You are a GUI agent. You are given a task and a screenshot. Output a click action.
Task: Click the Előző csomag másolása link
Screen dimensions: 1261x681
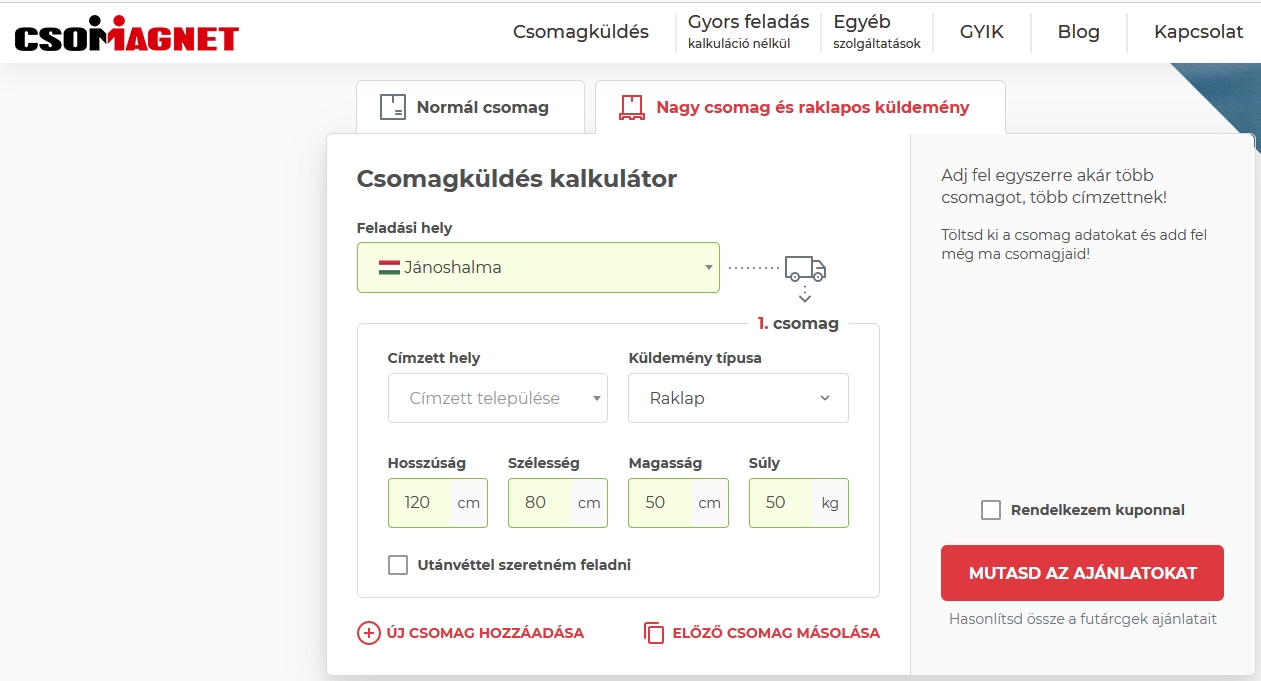(x=775, y=633)
